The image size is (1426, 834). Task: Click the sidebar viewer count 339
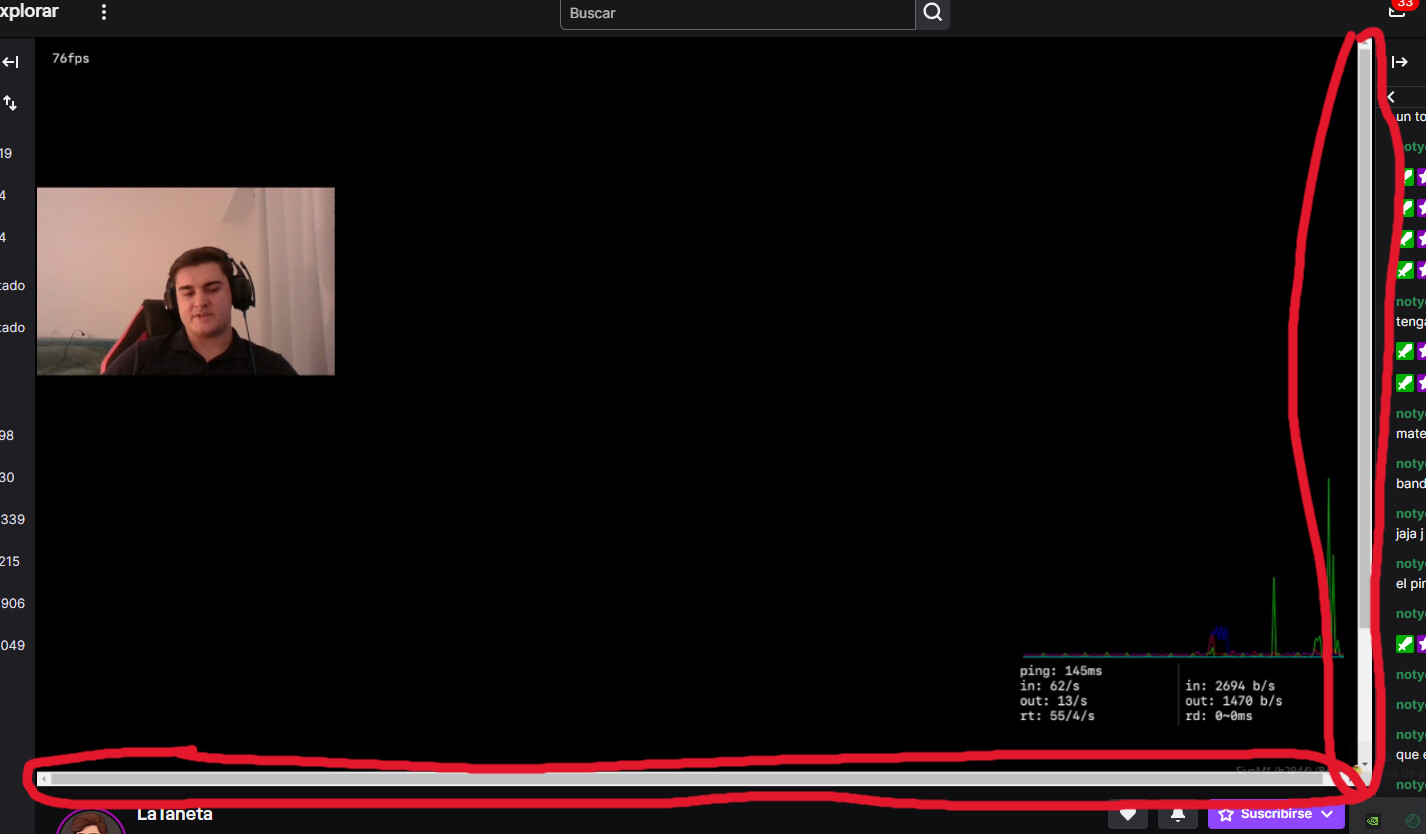(13, 520)
